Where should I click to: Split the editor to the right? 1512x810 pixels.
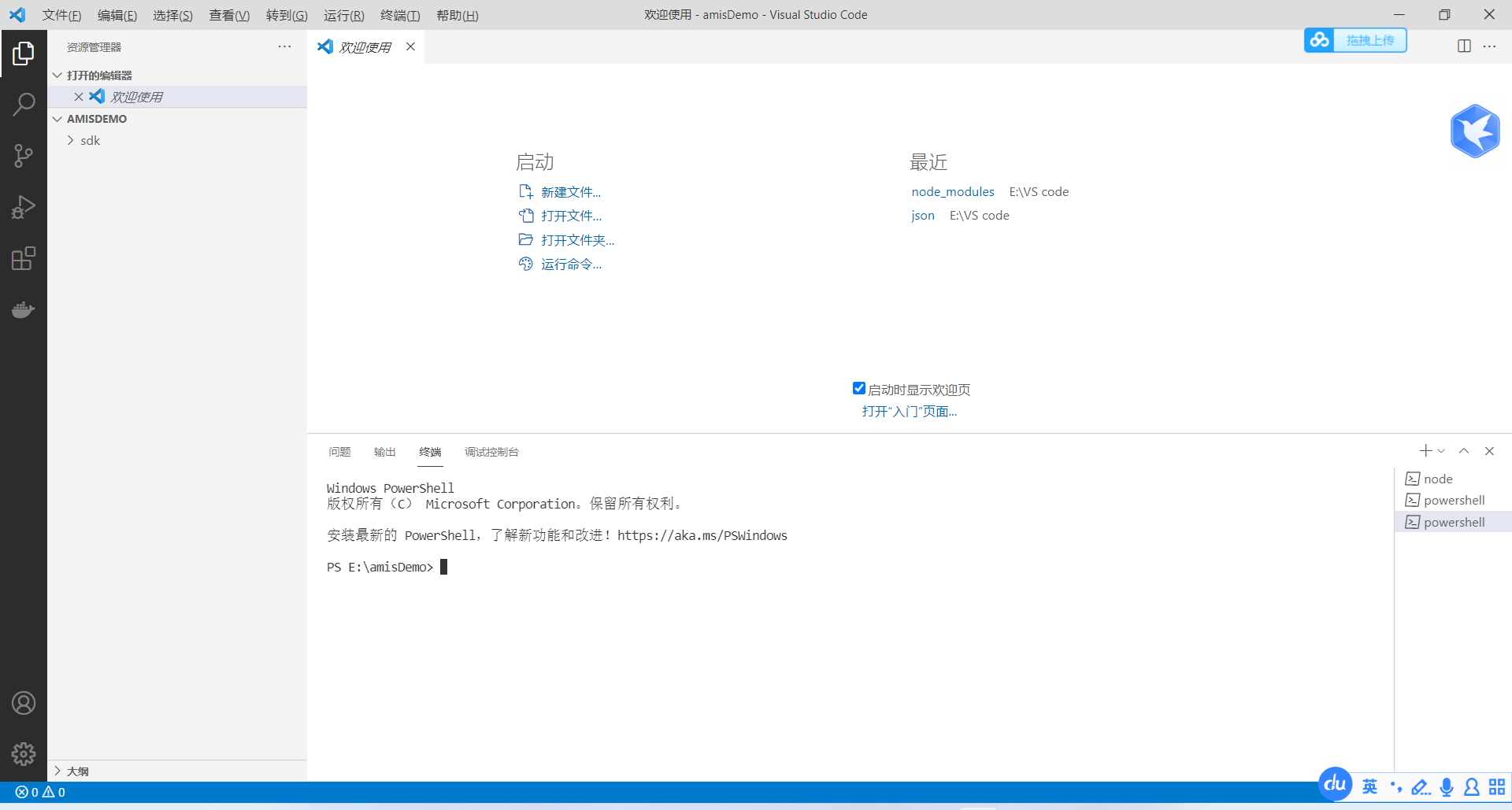coord(1464,46)
